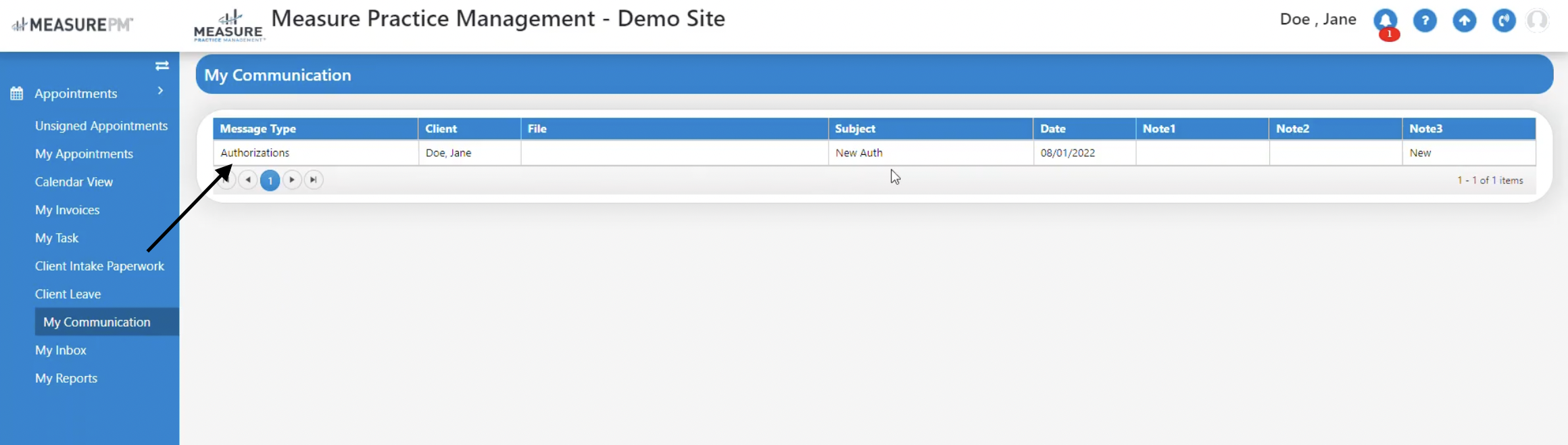Viewport: 1568px width, 445px height.
Task: Open My Task
Action: tap(57, 238)
